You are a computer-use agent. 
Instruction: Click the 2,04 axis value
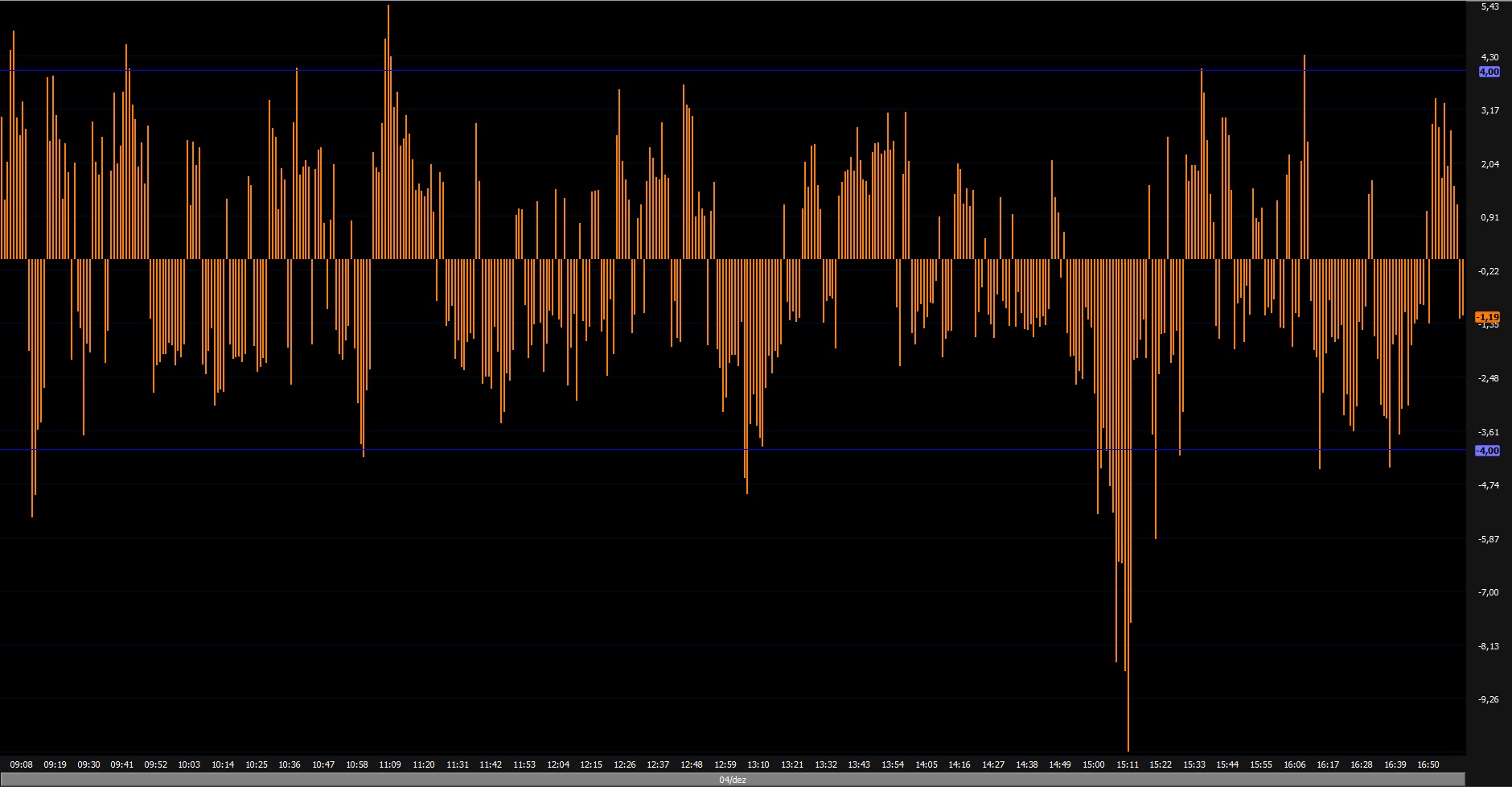(1489, 164)
